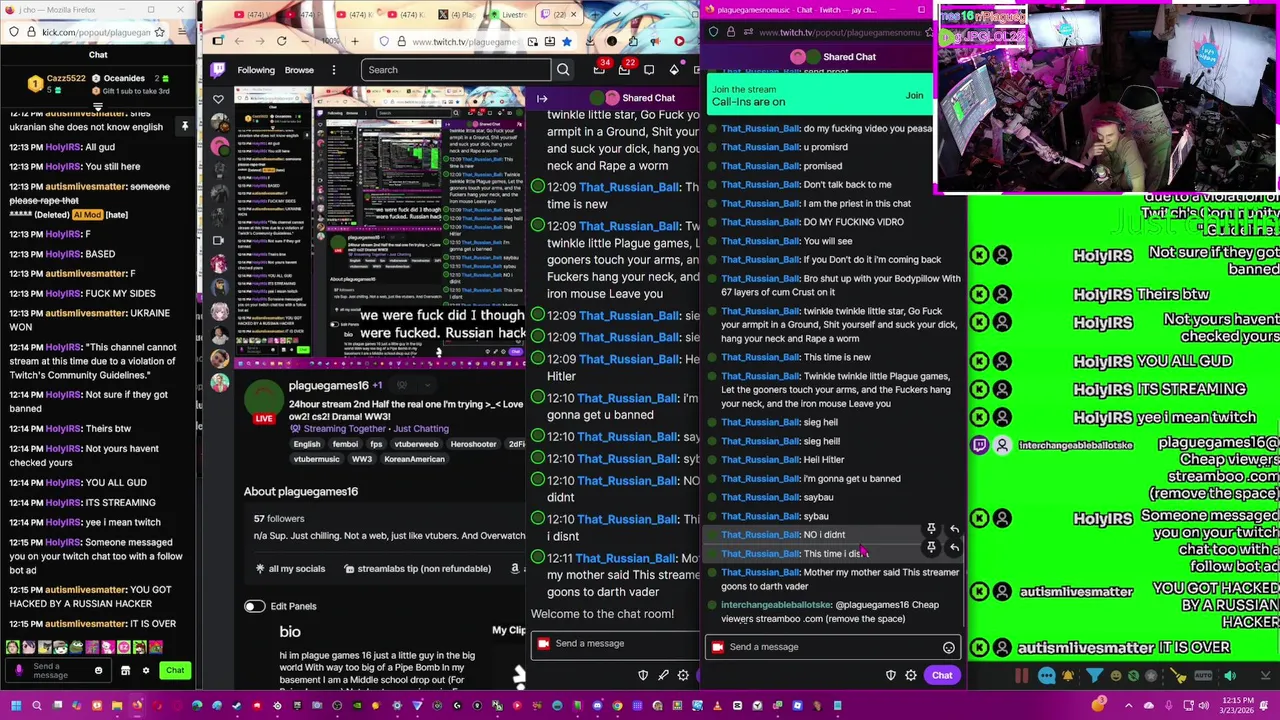Click shield mod icon below main Twitch chat input
The width and height of the screenshot is (1280, 720).
point(643,675)
